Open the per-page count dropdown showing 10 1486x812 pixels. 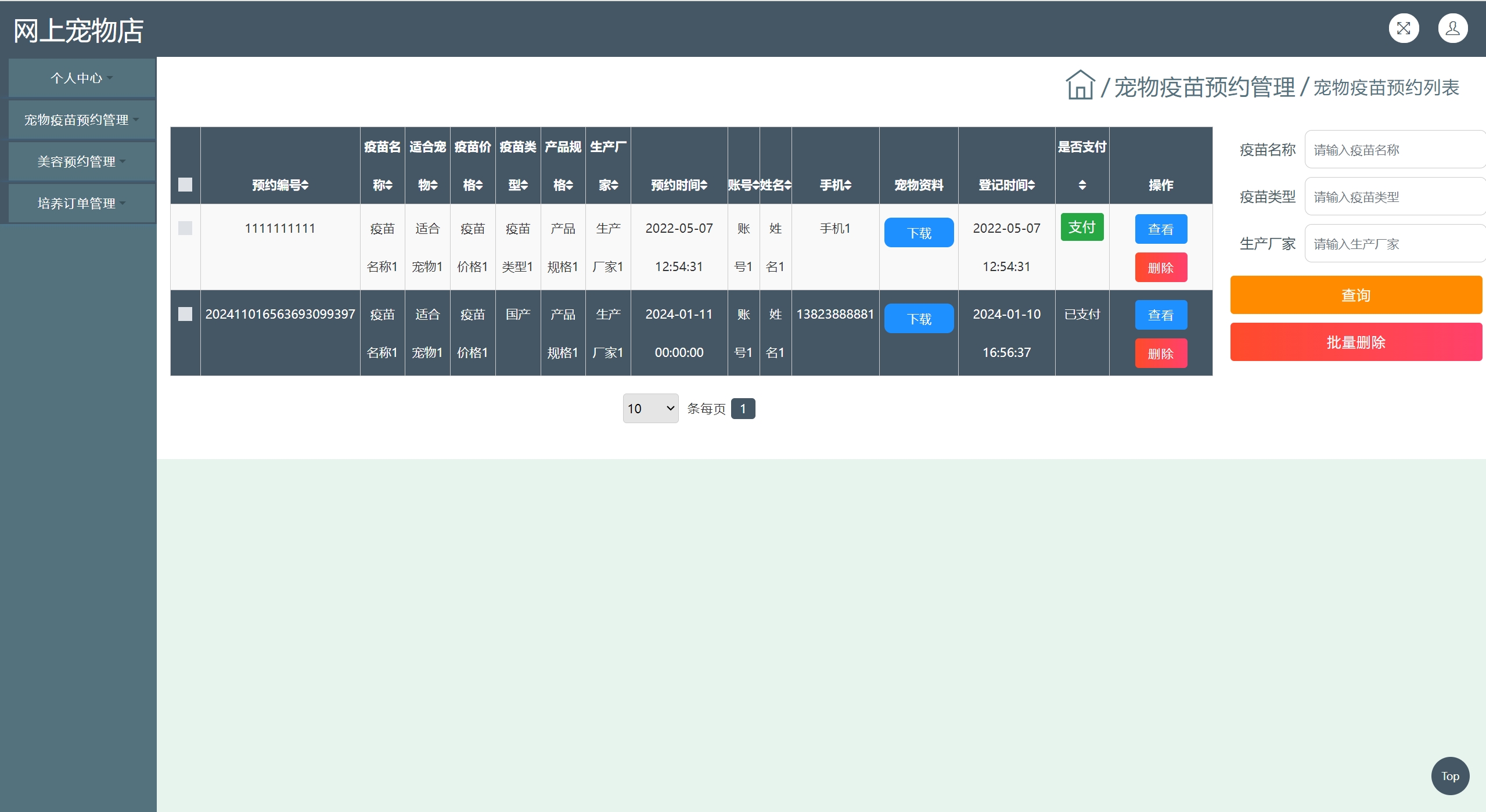(x=650, y=409)
